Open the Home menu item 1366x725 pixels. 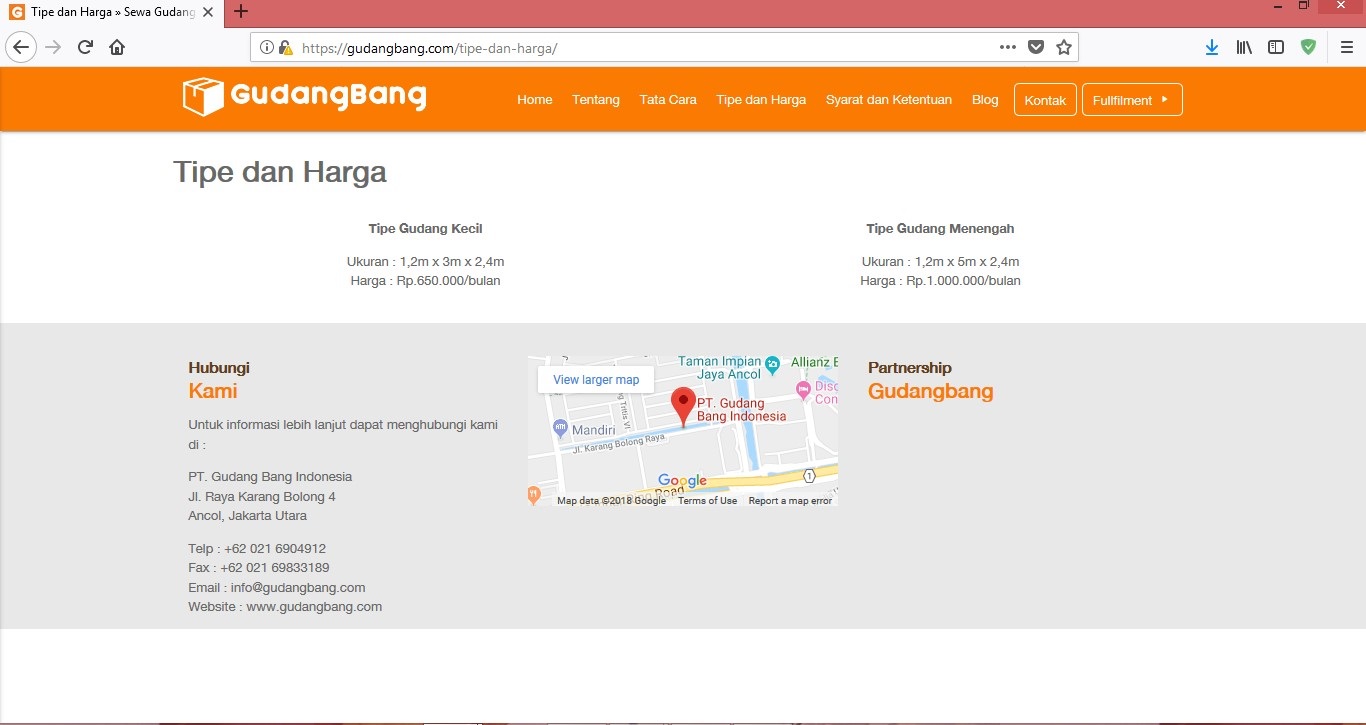pos(535,100)
